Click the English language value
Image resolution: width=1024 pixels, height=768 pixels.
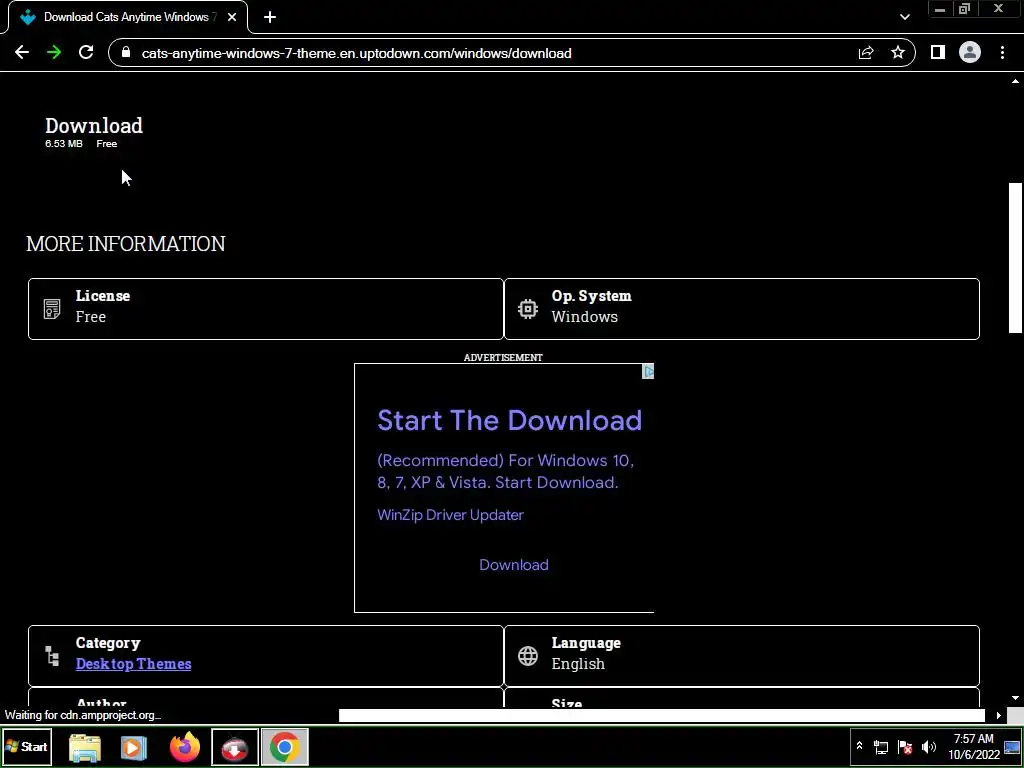click(x=578, y=664)
